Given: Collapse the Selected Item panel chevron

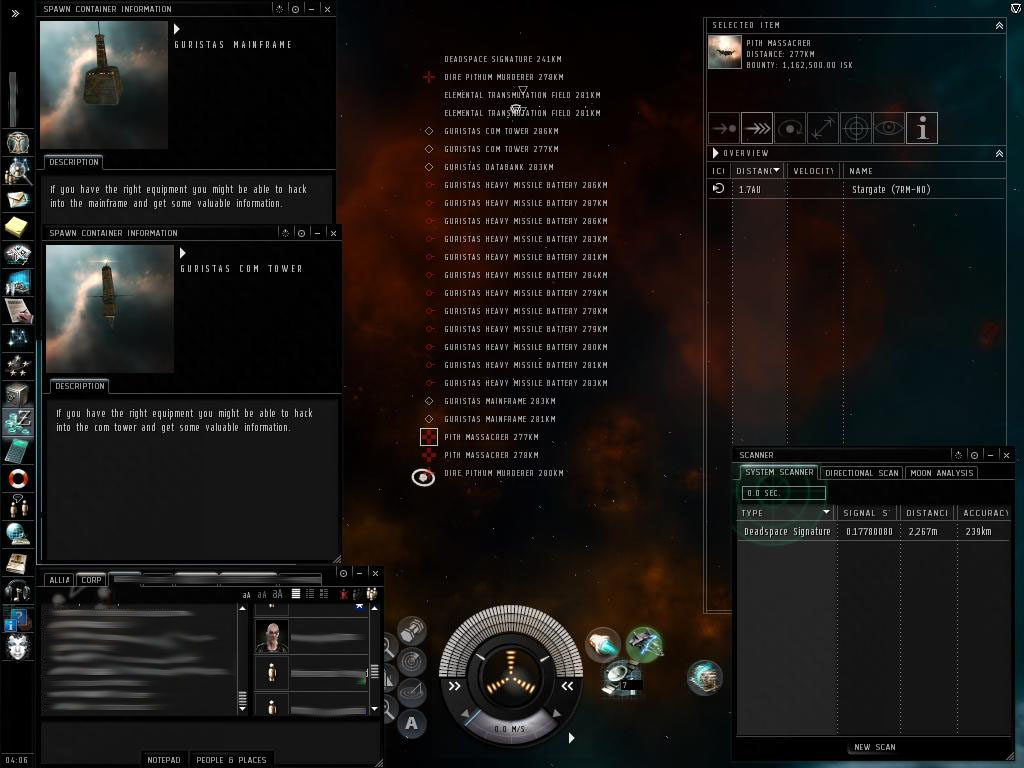Looking at the screenshot, I should [999, 25].
